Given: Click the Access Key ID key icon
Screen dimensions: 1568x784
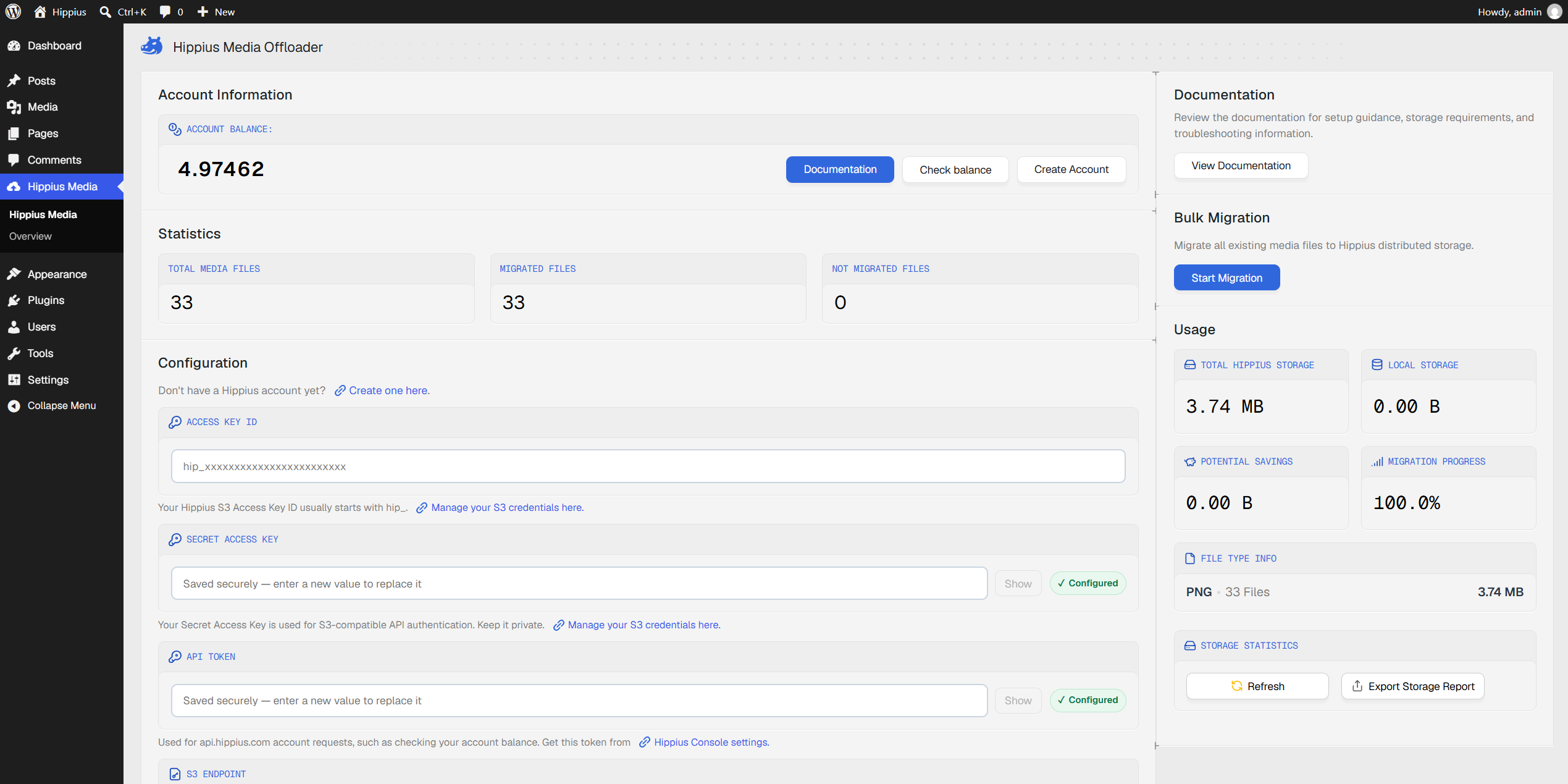Looking at the screenshot, I should (175, 422).
